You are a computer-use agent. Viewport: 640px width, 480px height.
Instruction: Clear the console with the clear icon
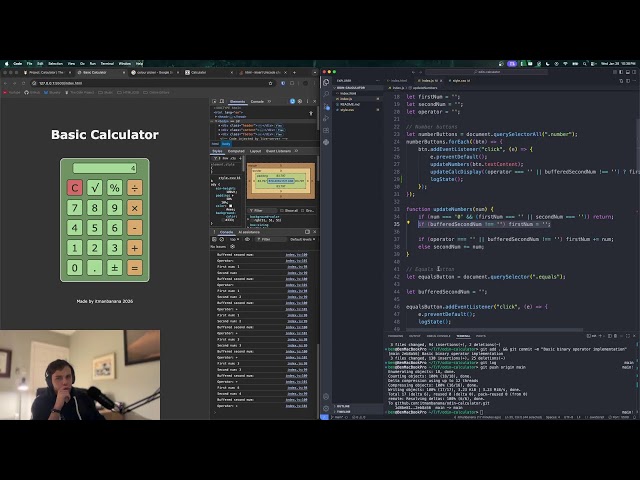pyautogui.click(x=222, y=240)
